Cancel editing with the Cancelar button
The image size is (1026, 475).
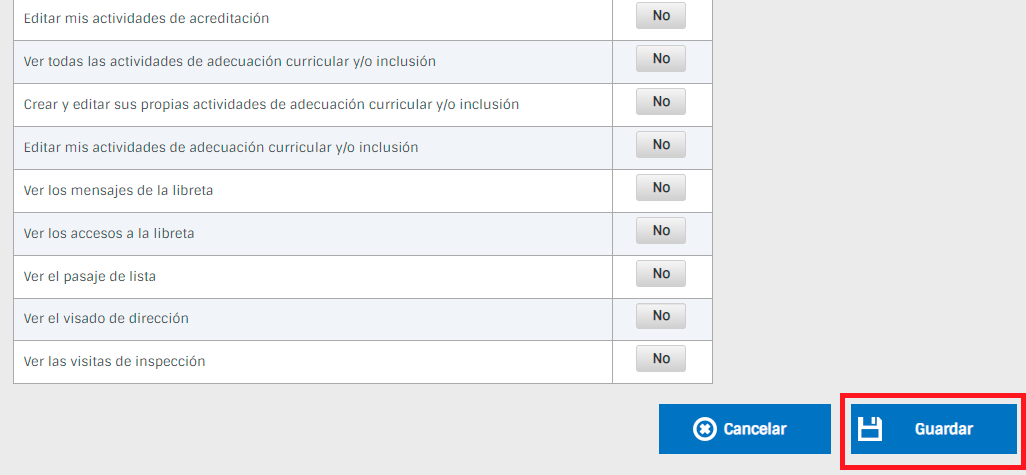[745, 429]
